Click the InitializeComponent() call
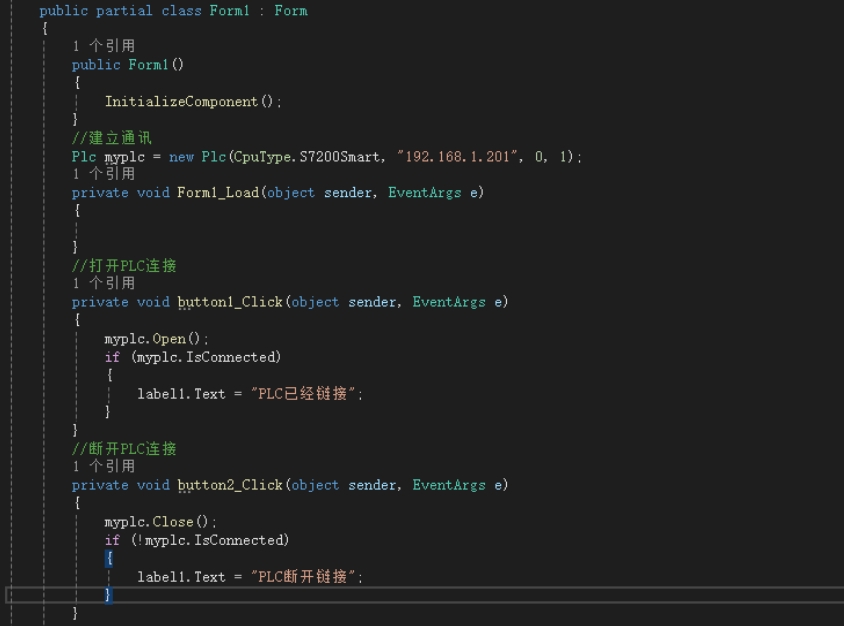The image size is (844, 626). [193, 101]
